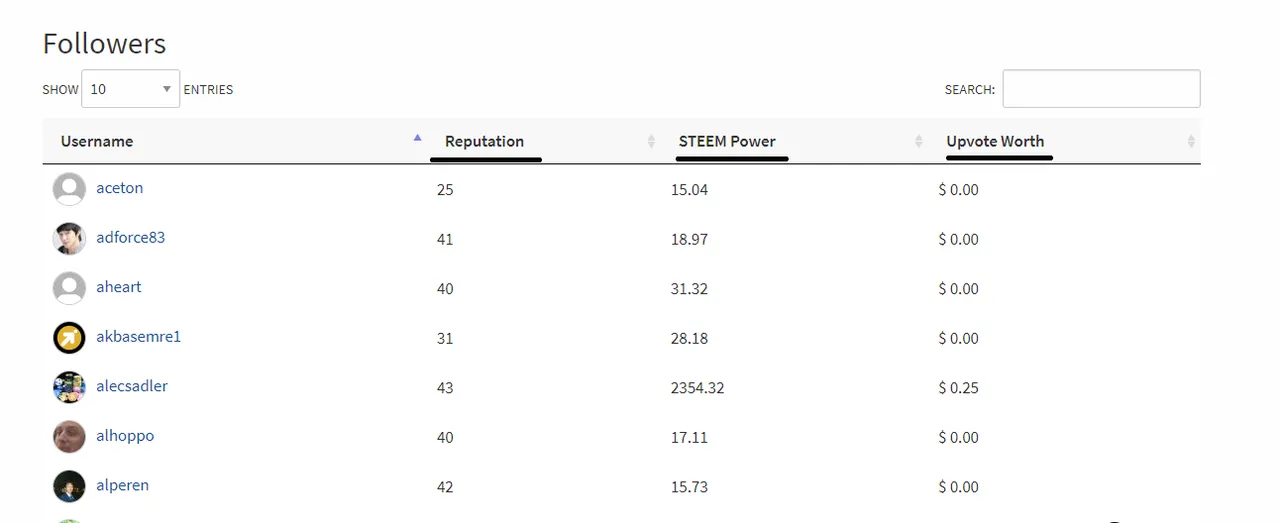Open the akbasemre1 user link

pyautogui.click(x=139, y=337)
